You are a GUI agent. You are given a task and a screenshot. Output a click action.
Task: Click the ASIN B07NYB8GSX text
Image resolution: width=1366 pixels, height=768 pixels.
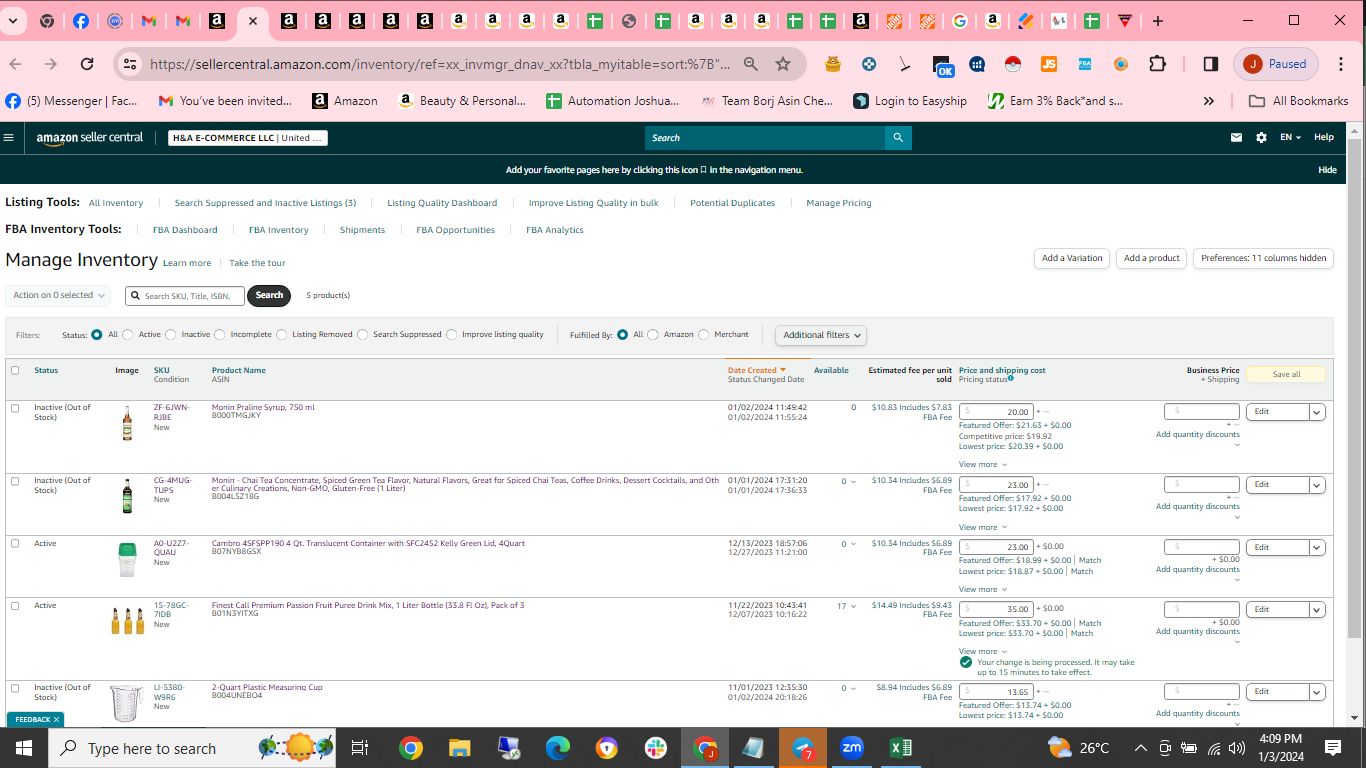236,552
